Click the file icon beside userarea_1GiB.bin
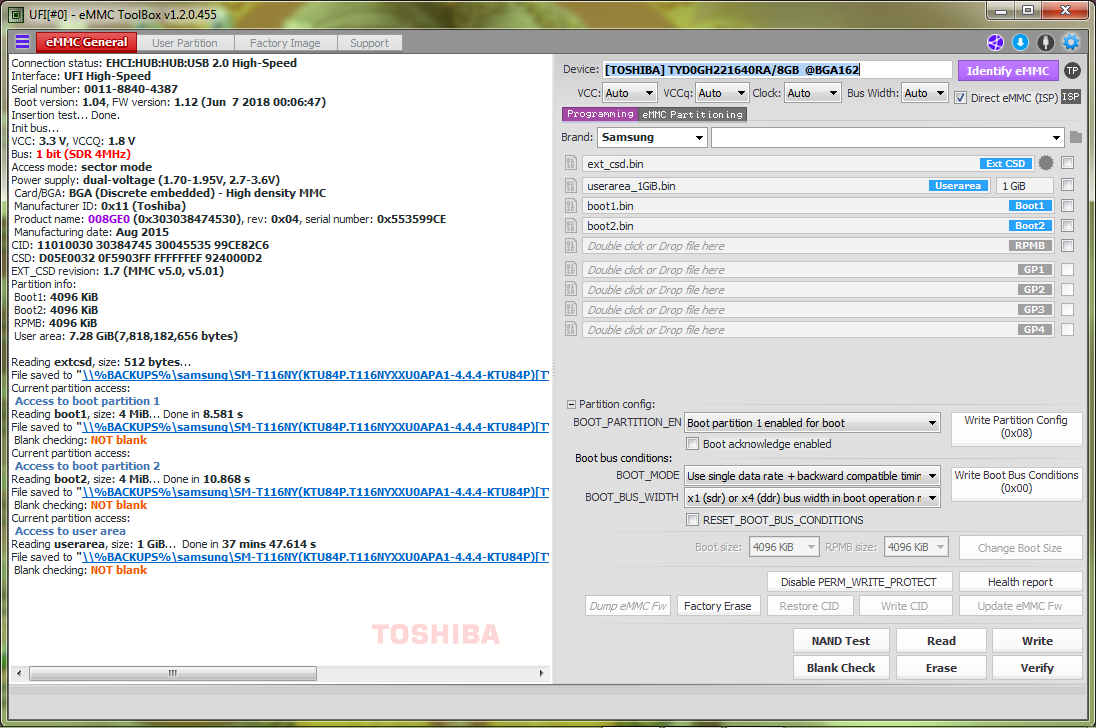Viewport: 1096px width, 728px height. tap(570, 186)
